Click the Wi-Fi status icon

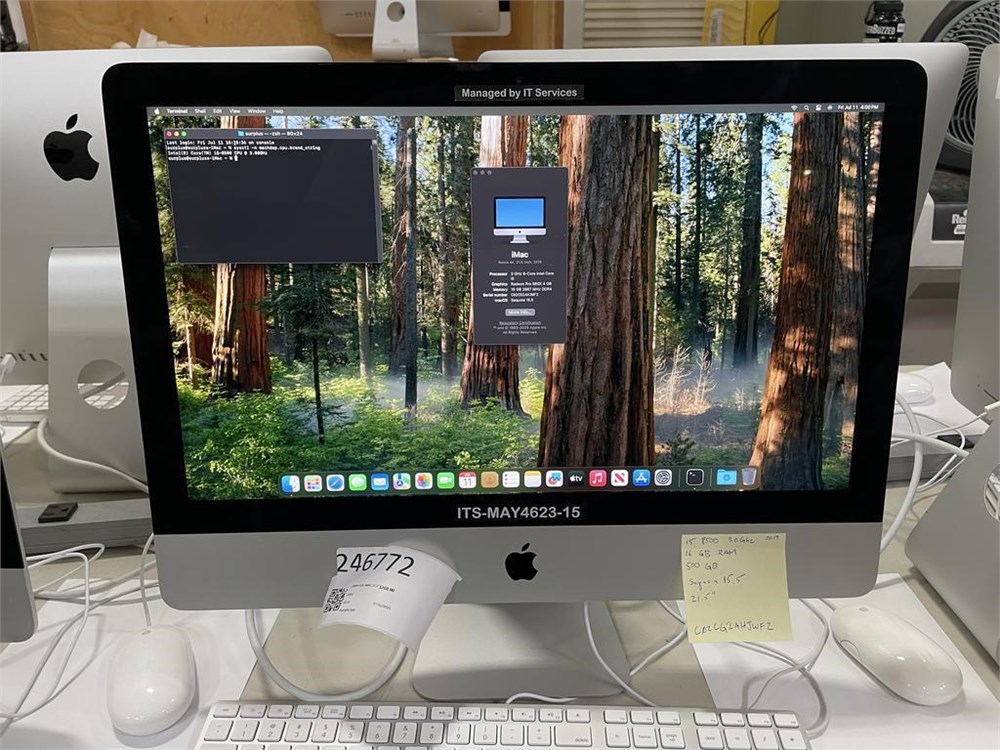point(794,107)
